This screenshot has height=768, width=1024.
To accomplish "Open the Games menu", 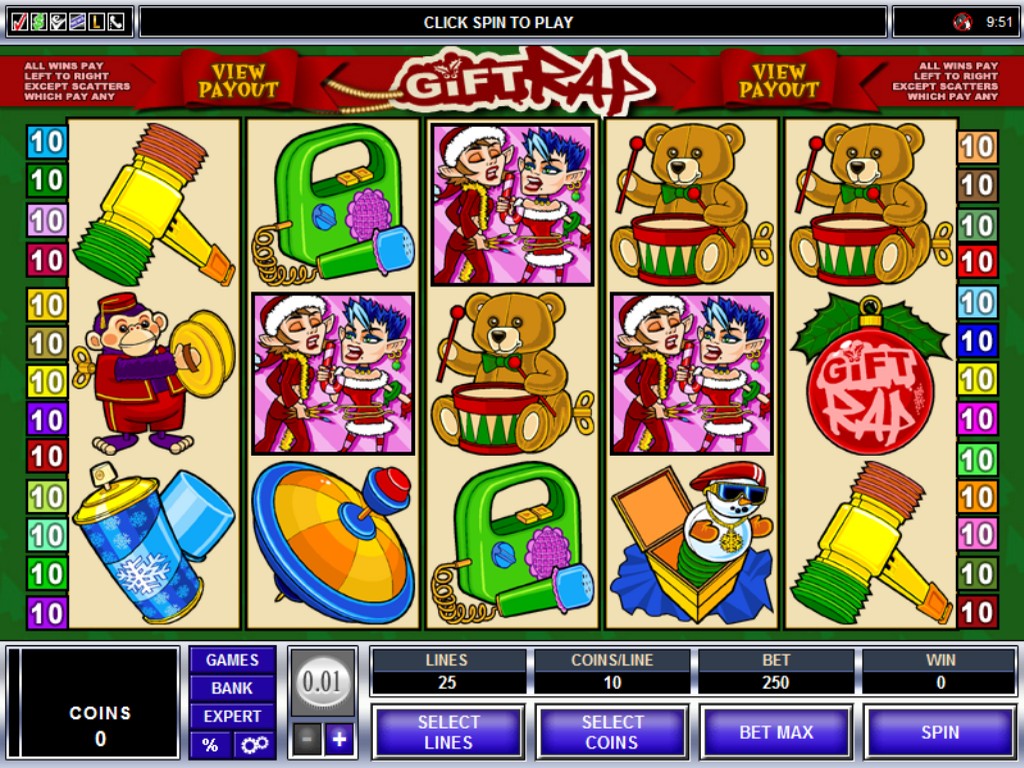I will click(x=232, y=660).
